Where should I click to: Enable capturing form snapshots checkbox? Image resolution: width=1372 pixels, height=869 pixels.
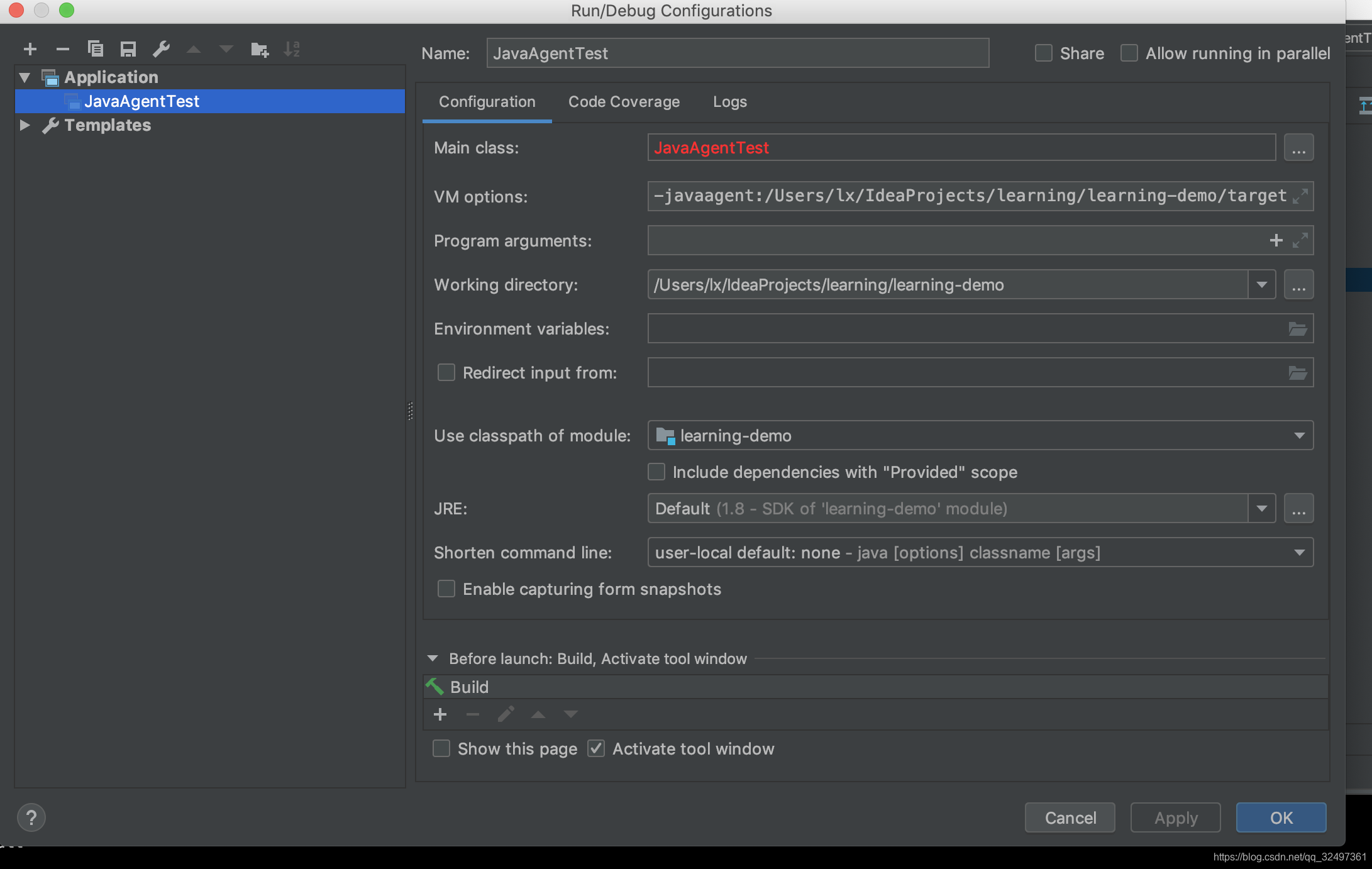446,589
